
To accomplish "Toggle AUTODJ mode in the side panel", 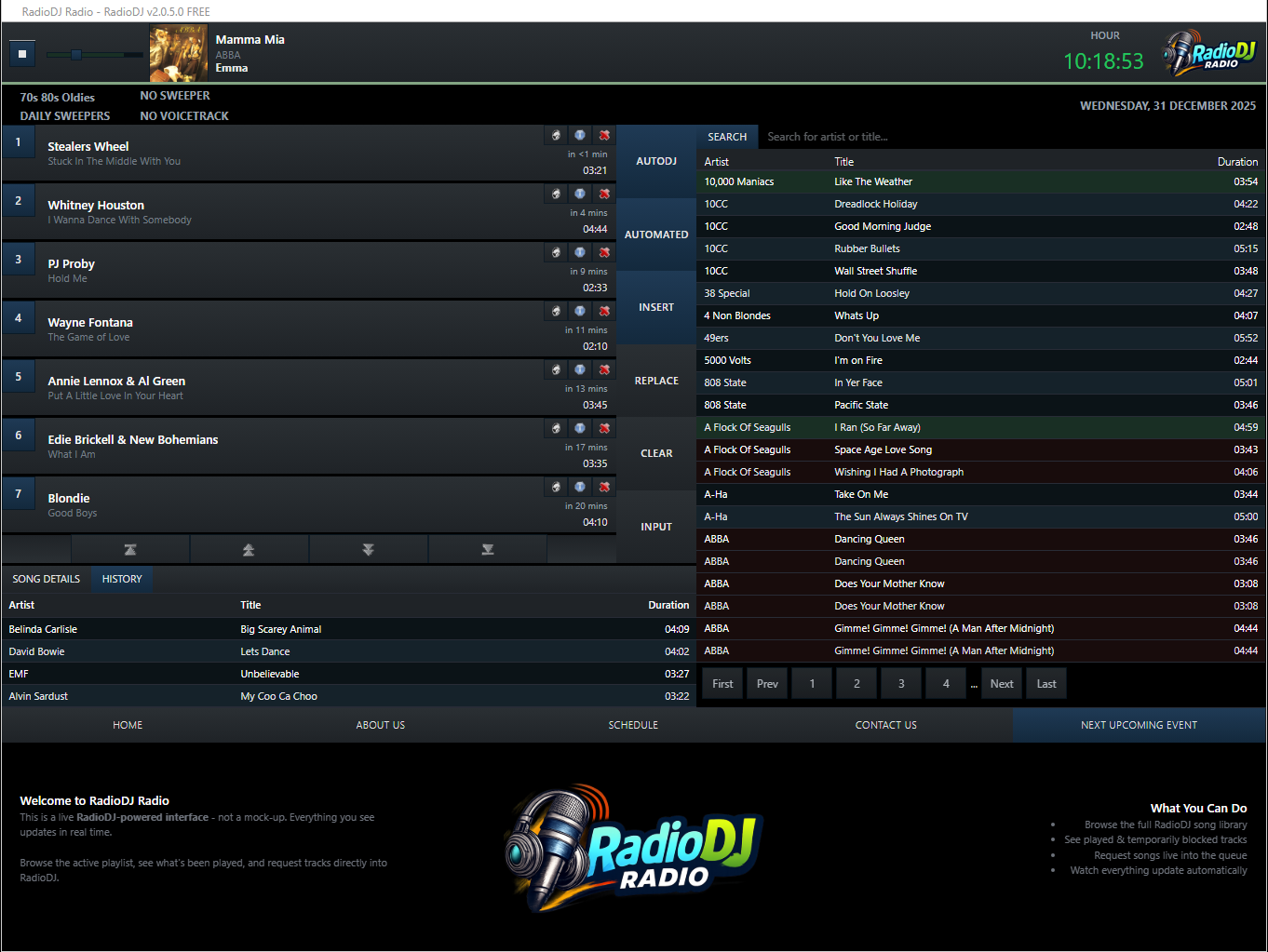I will click(656, 160).
